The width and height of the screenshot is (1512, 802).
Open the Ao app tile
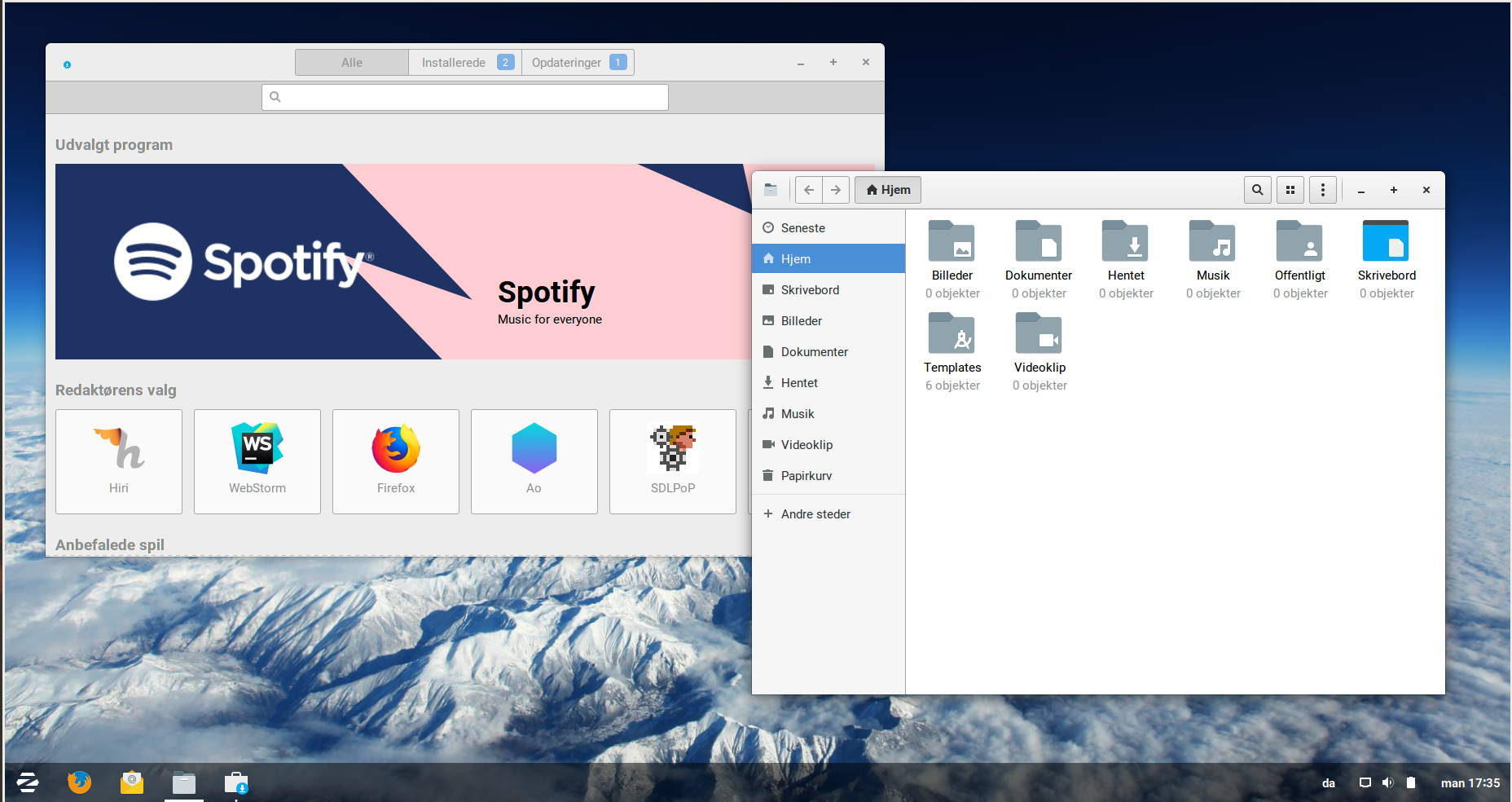click(x=534, y=461)
